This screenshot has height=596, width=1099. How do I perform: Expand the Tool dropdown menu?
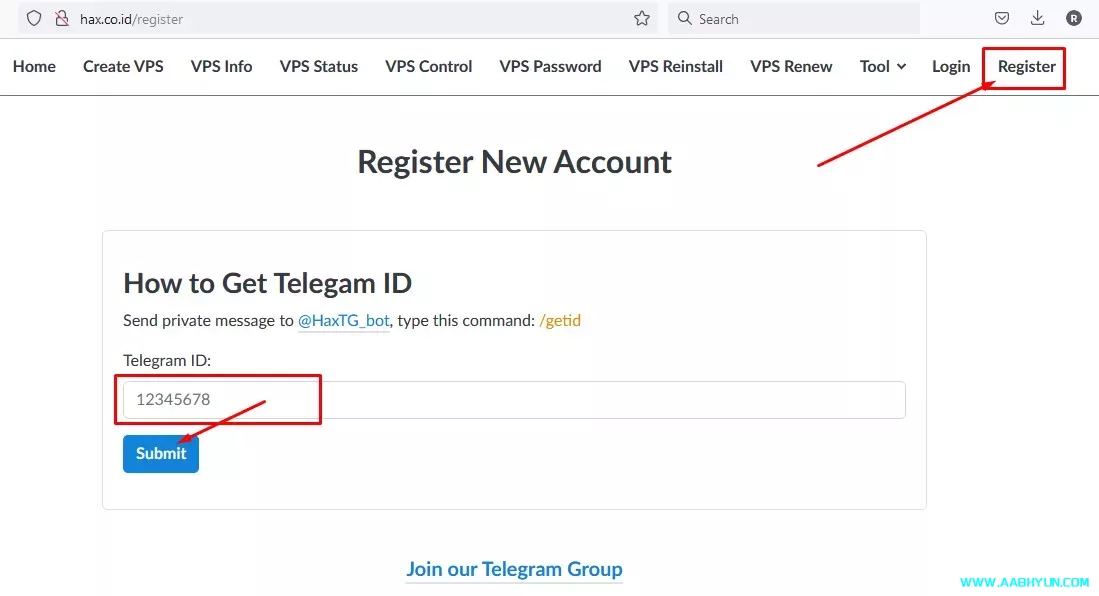pyautogui.click(x=882, y=66)
